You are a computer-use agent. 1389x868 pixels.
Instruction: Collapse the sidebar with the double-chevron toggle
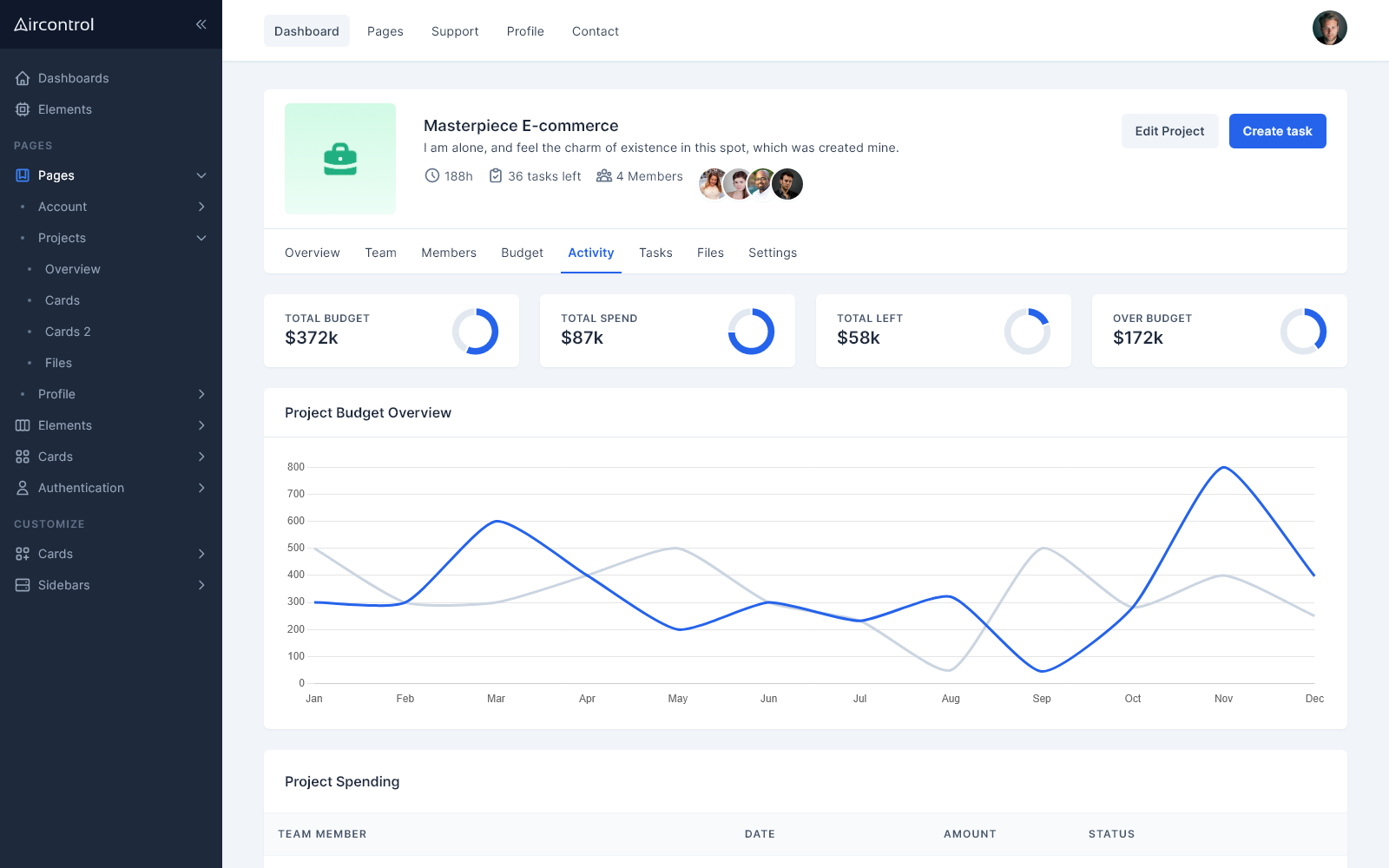click(201, 24)
